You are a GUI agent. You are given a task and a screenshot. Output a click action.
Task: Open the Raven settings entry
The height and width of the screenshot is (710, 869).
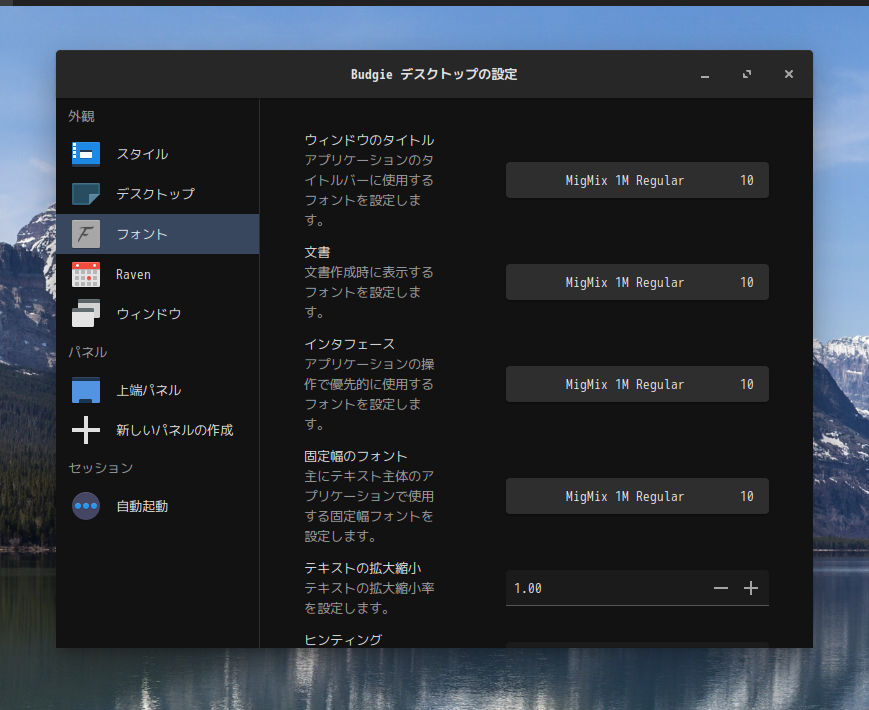point(157,274)
